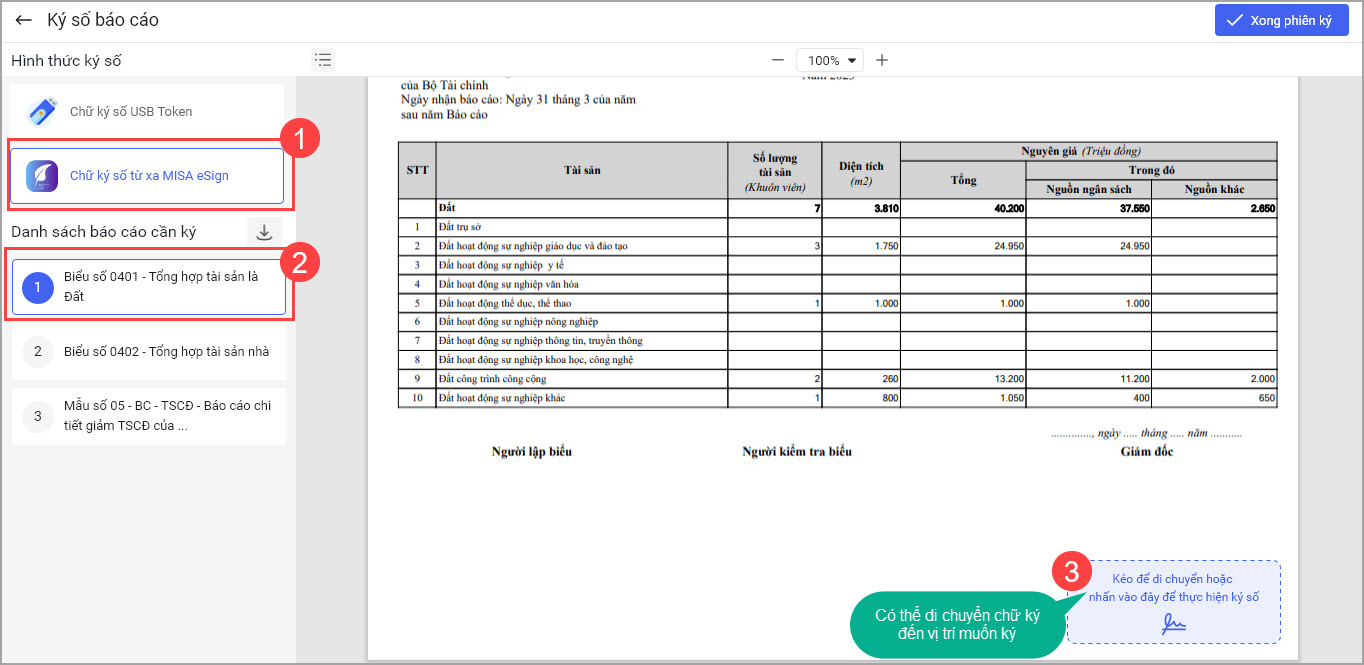Click the Tài sản column header
Viewport: 1364px width, 665px height.
pyautogui.click(x=582, y=170)
